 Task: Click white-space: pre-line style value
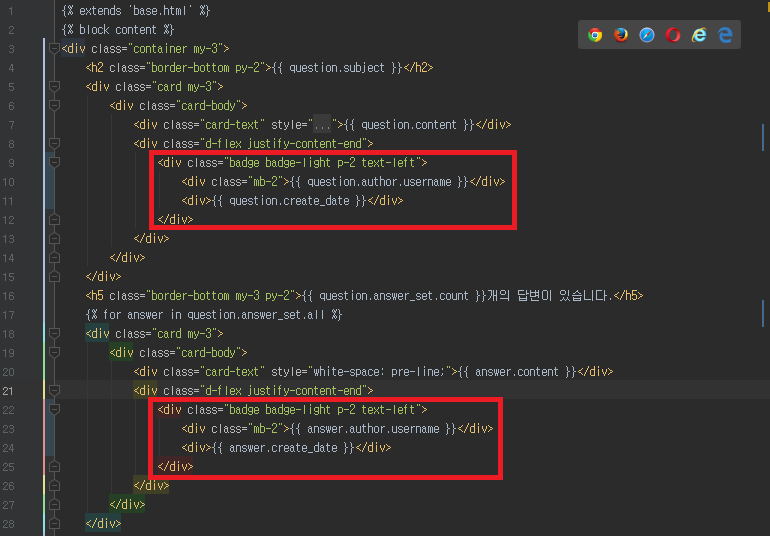point(379,372)
